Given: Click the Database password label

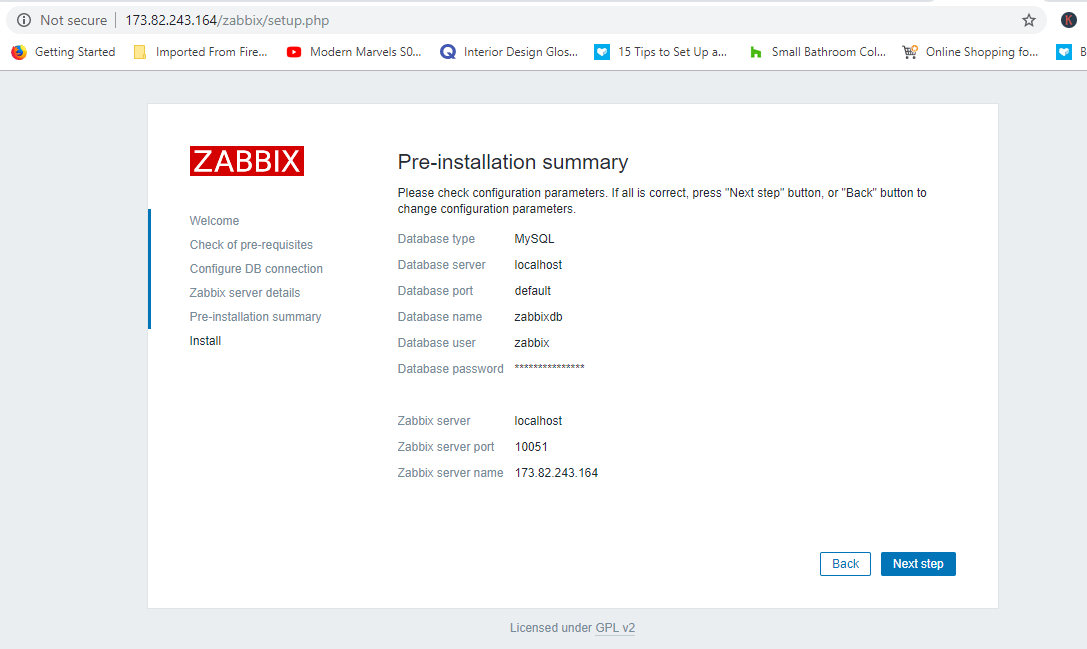Looking at the screenshot, I should tap(451, 369).
